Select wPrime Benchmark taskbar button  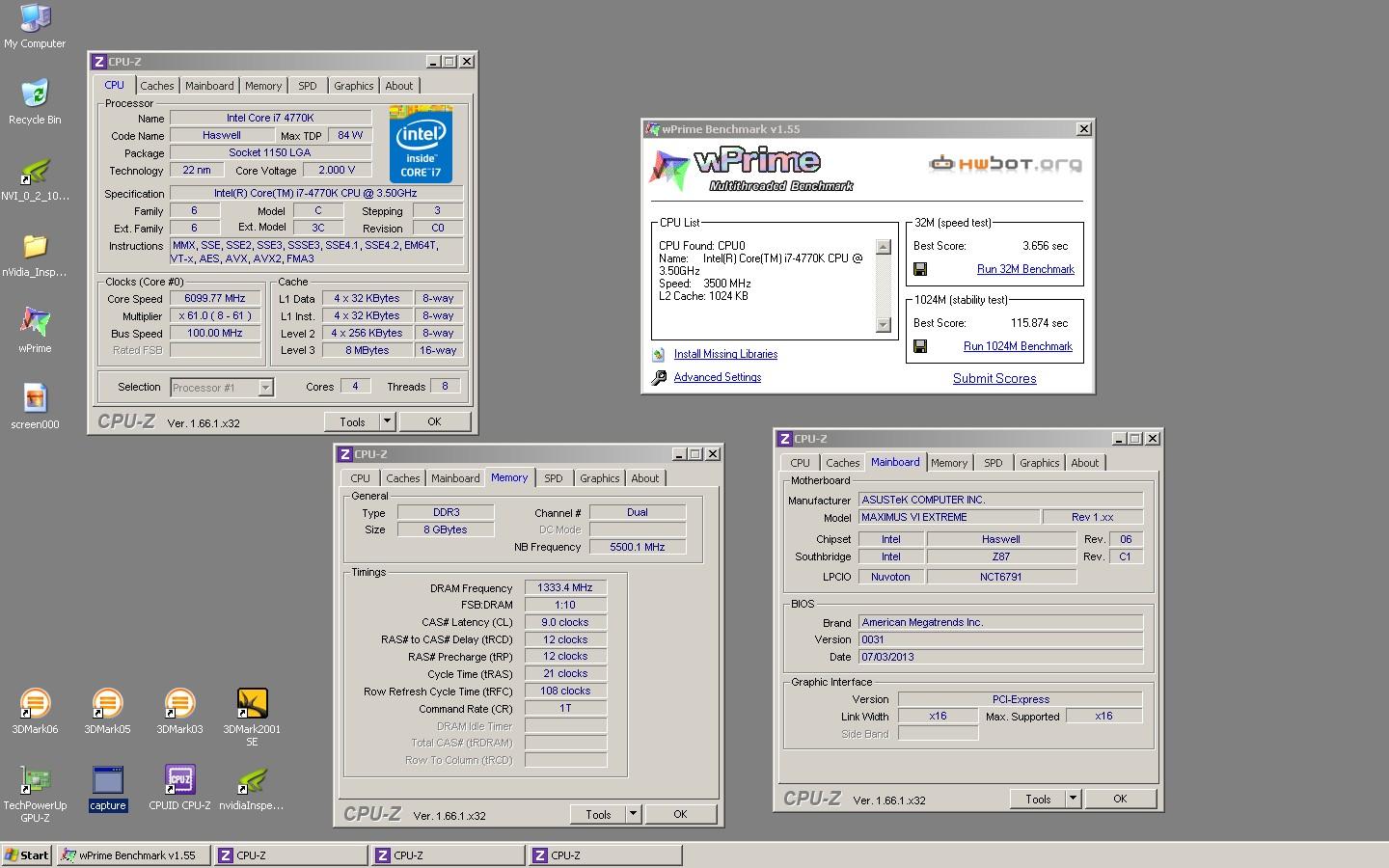coord(133,854)
